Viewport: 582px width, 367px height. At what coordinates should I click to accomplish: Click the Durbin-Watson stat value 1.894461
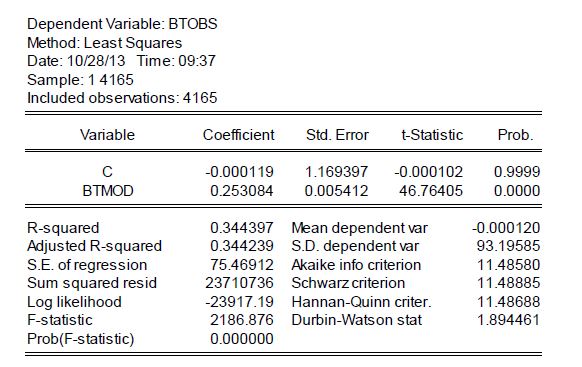click(x=508, y=320)
